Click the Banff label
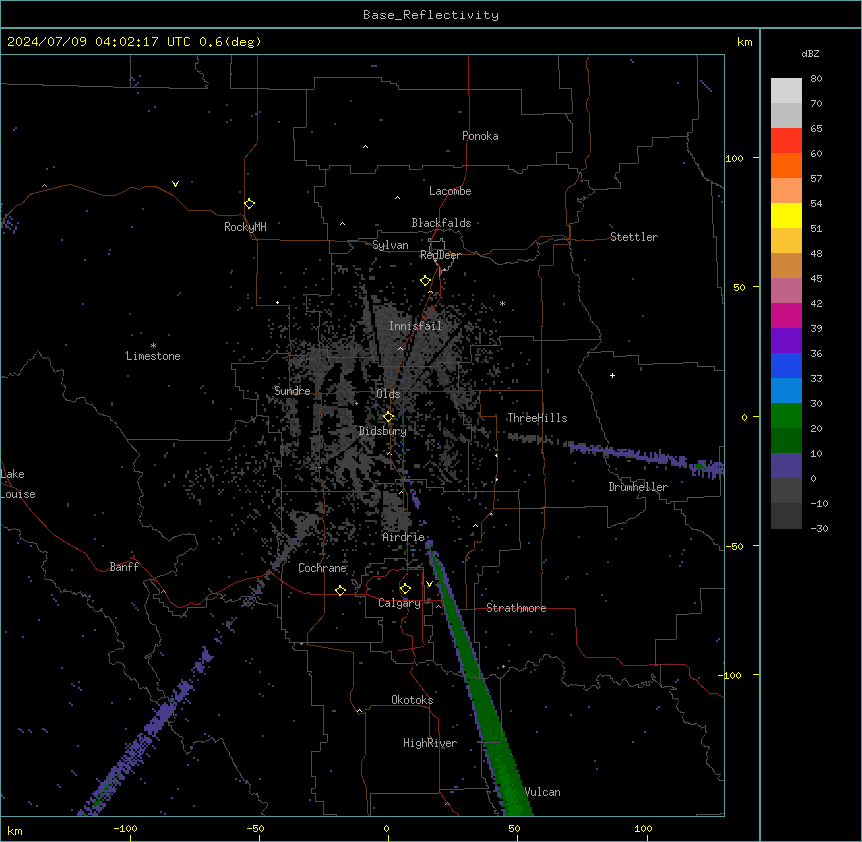 124,567
